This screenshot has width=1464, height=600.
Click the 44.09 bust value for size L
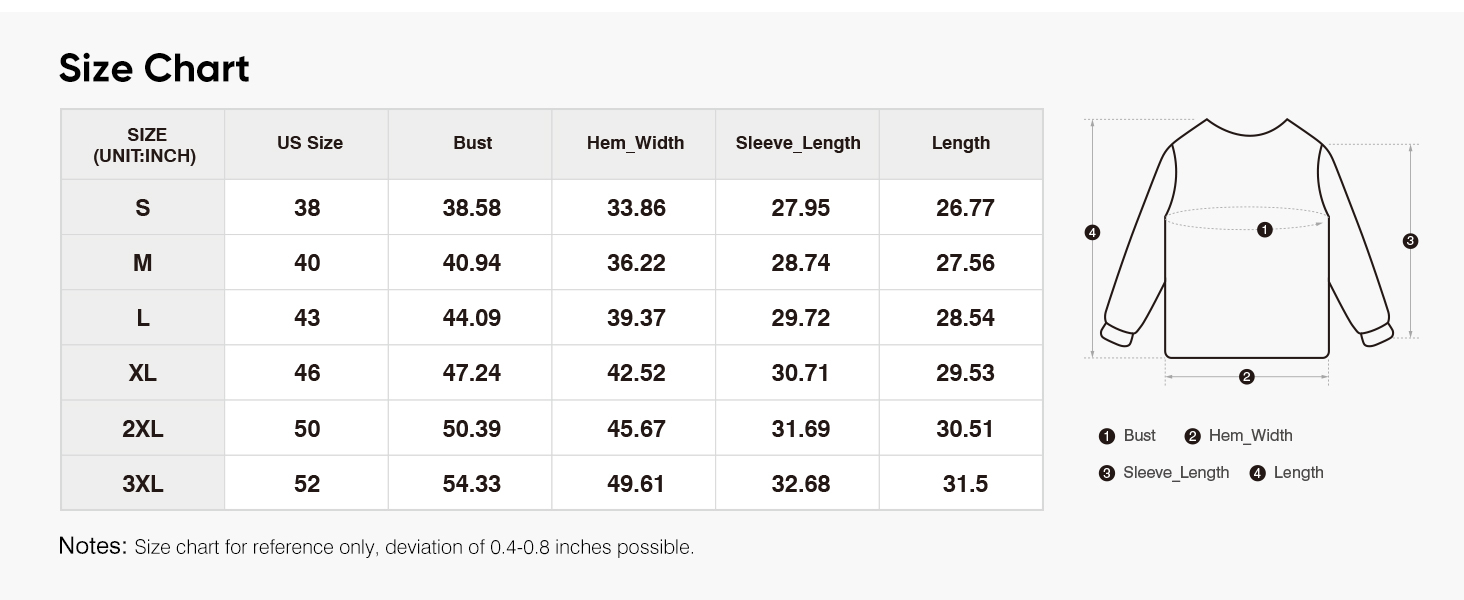pos(472,318)
